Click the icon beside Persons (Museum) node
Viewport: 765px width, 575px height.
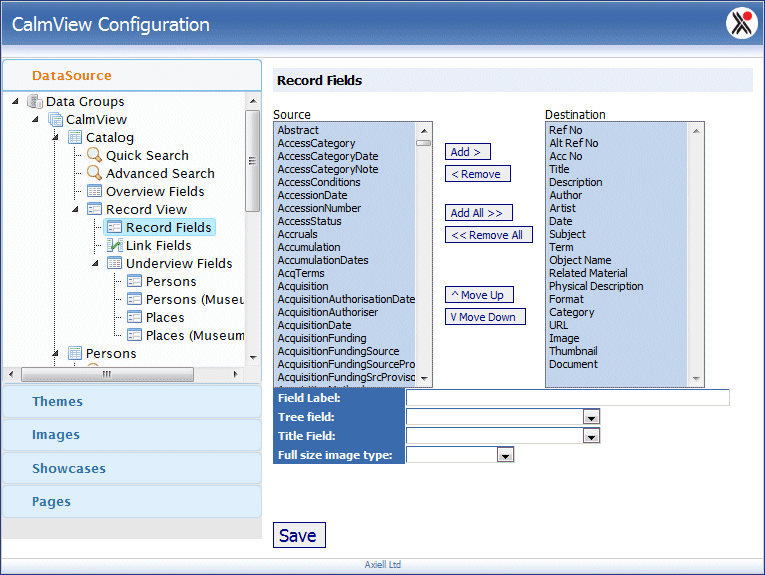pos(134,299)
